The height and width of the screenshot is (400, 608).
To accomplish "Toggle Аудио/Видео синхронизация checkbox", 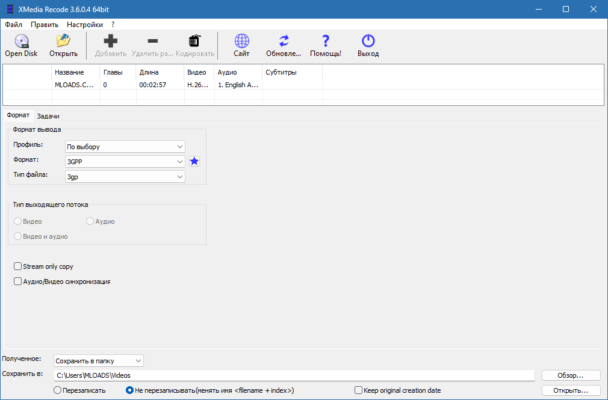I will click(x=18, y=281).
